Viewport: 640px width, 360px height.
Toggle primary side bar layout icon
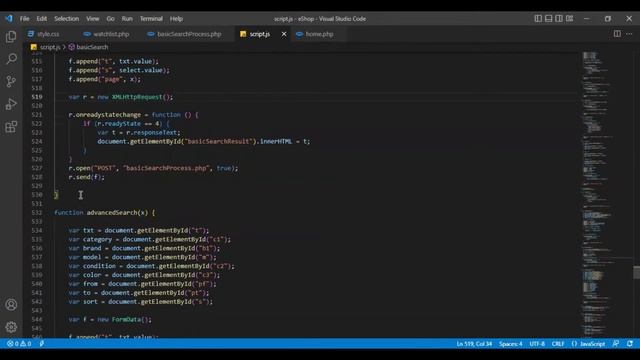(538, 18)
